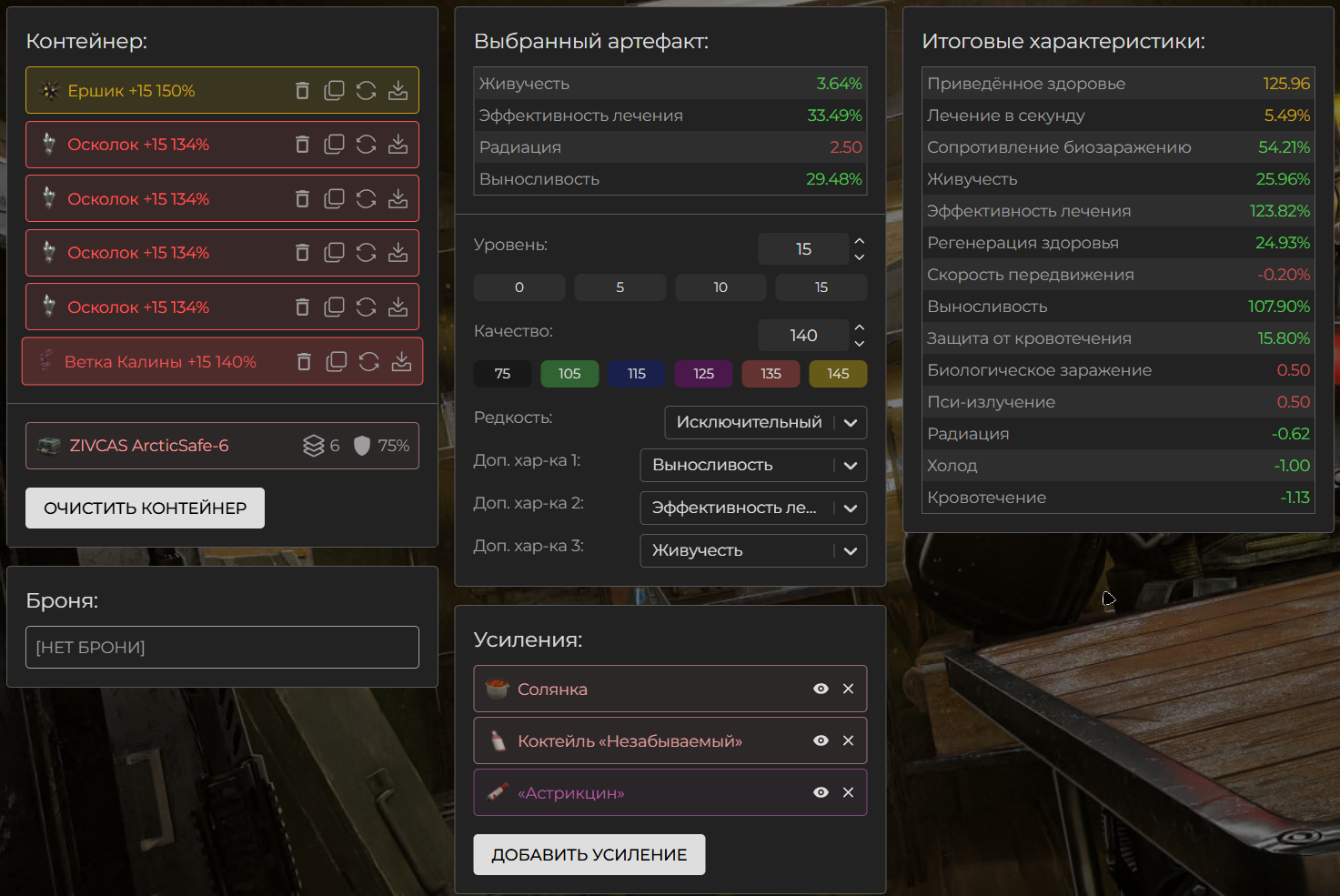Save the fourth Осколок +15 134% artifact

(x=398, y=307)
